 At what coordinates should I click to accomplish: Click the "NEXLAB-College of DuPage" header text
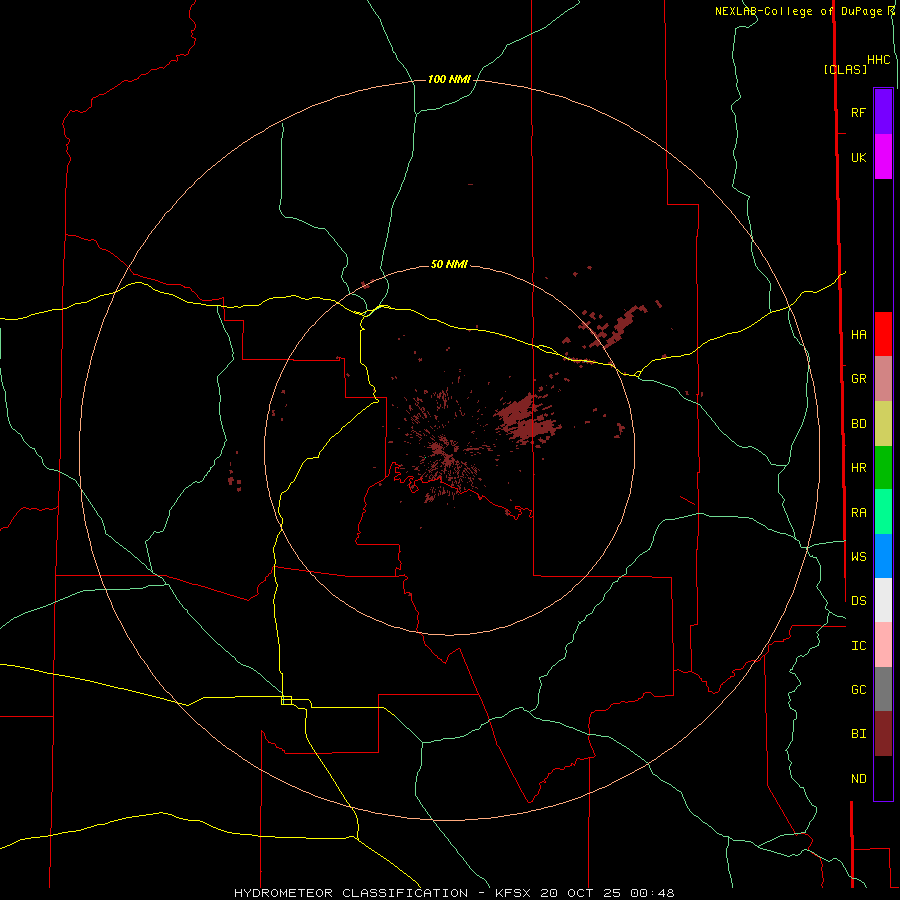click(798, 11)
